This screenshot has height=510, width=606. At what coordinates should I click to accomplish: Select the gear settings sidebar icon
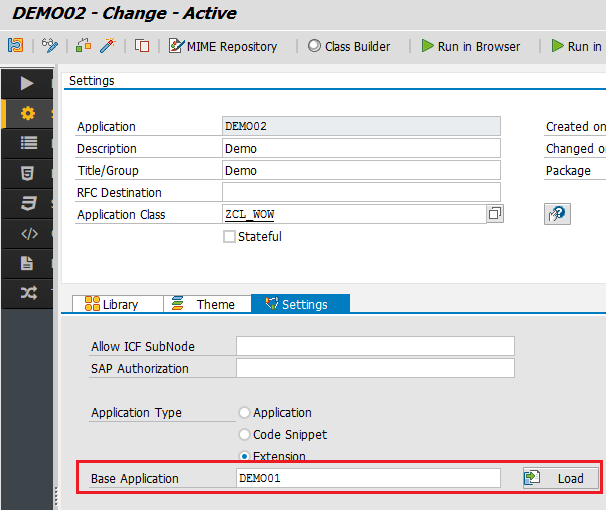(28, 114)
